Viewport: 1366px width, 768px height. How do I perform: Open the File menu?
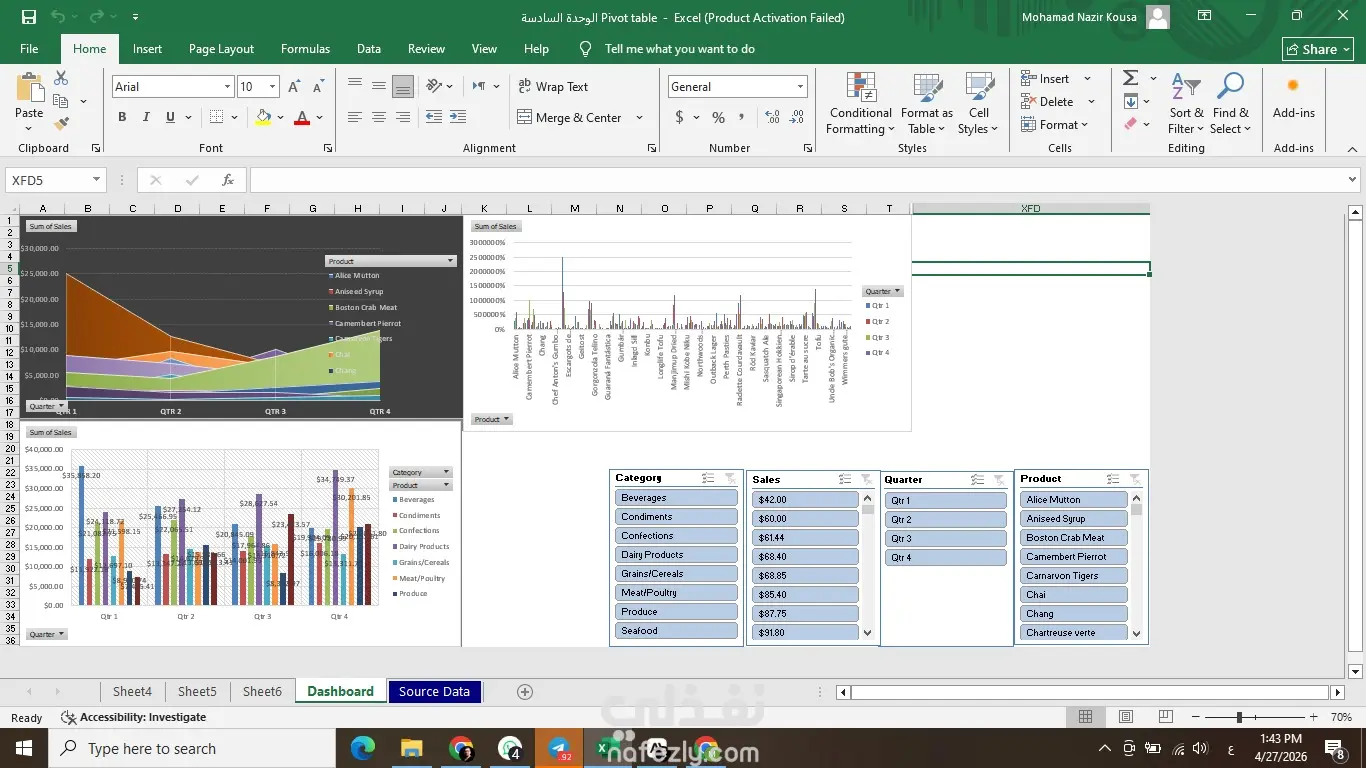coord(29,49)
